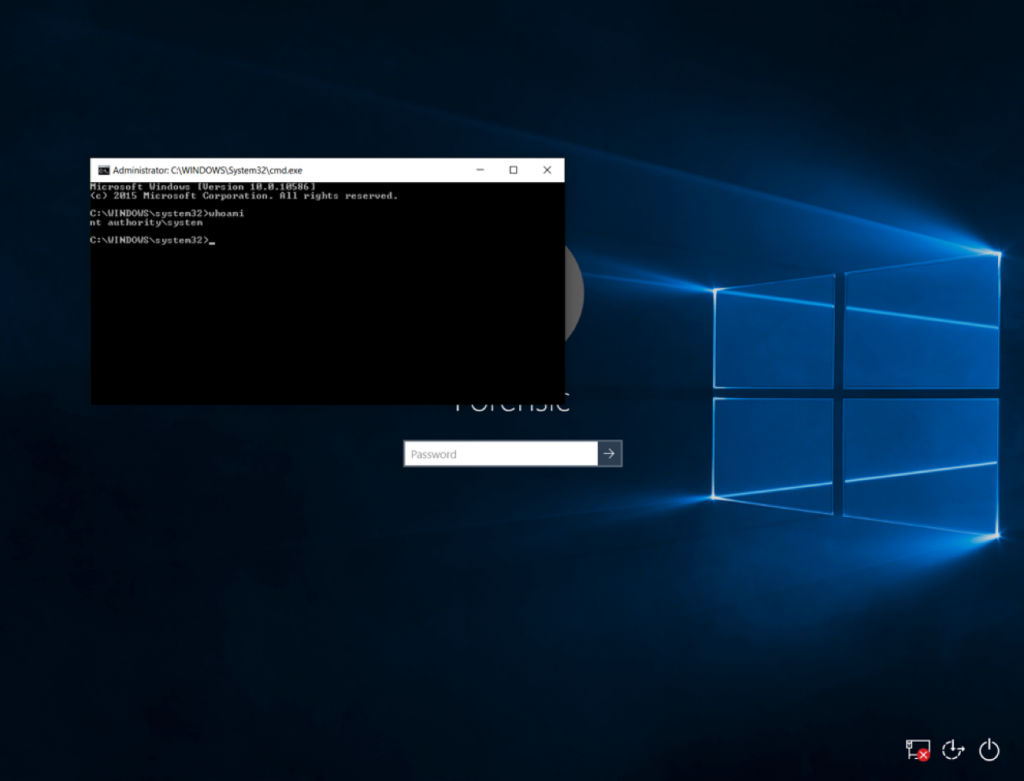Click the current C:\WINDOWS\system32> prompt line
1024x781 pixels.
[152, 240]
